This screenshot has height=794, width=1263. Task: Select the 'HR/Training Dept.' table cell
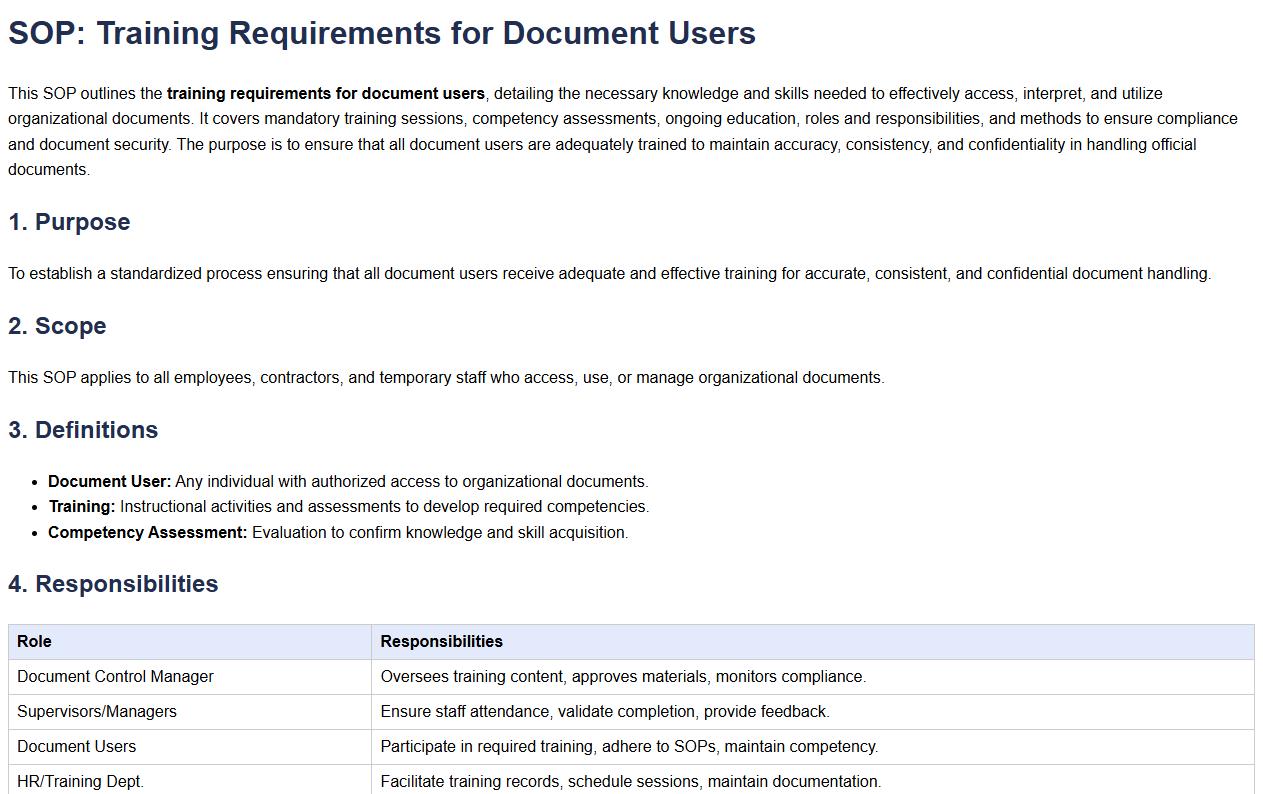tap(80, 781)
